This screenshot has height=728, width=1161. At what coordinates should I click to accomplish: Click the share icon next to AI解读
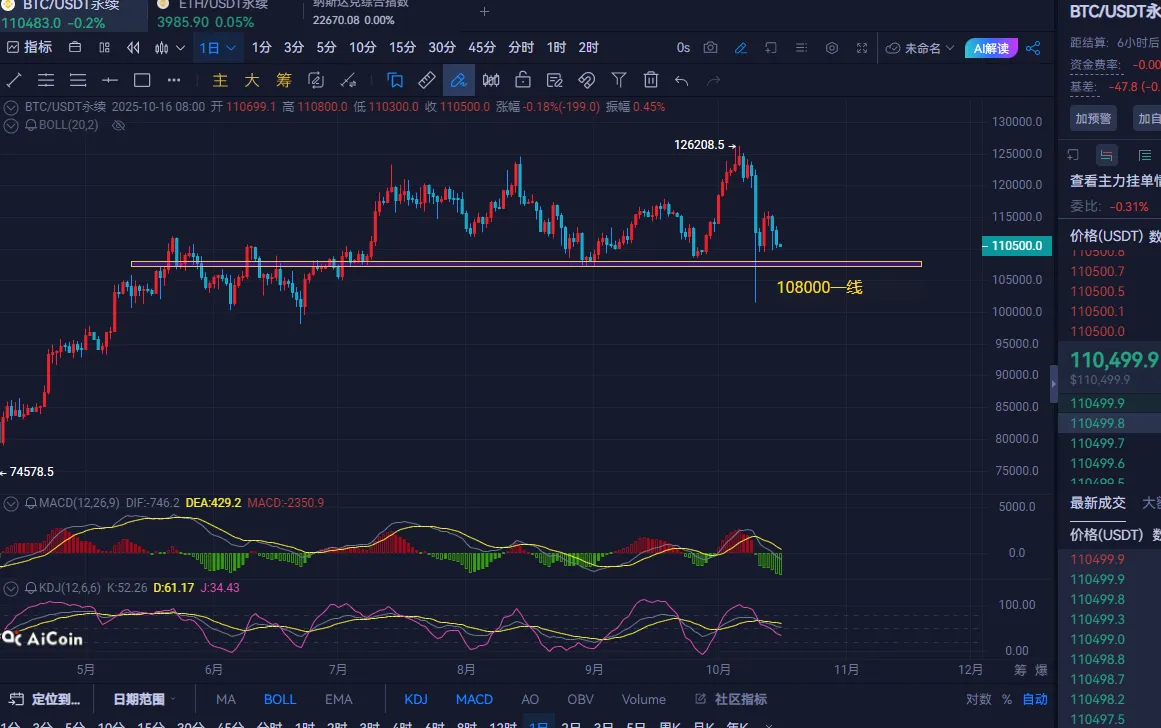tap(1033, 48)
